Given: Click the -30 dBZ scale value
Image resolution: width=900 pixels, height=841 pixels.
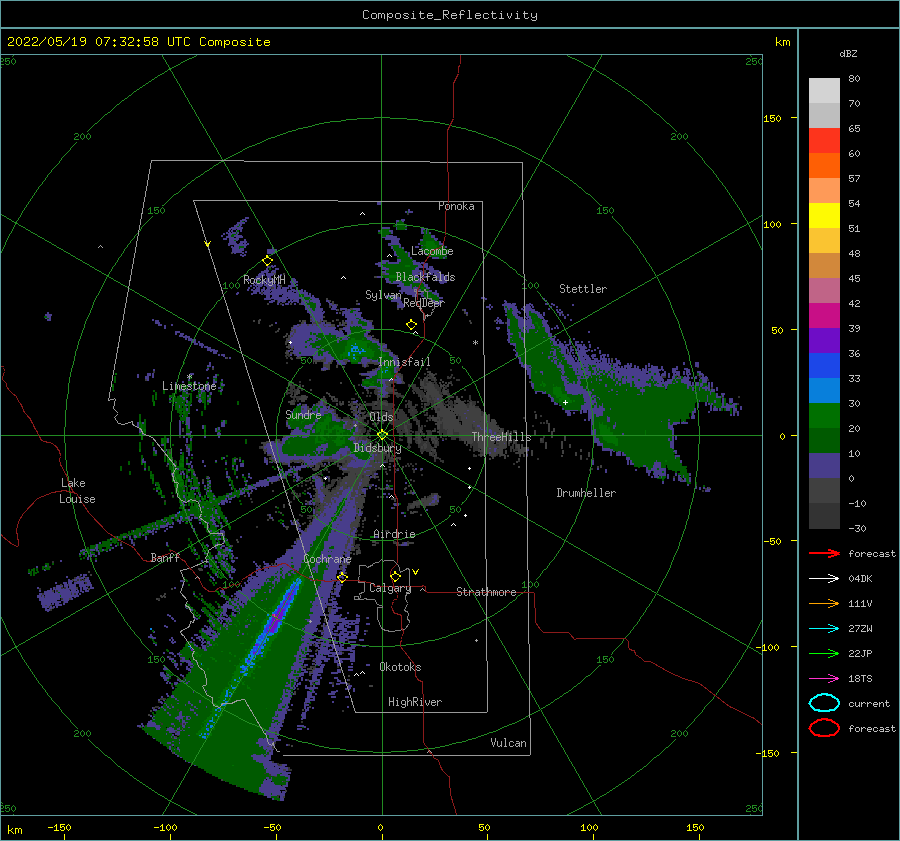Looking at the screenshot, I should point(857,528).
